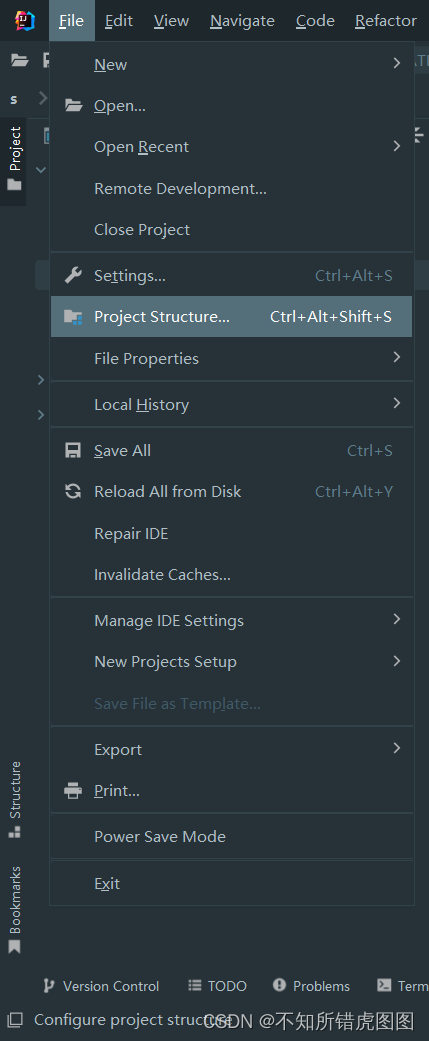Open the Version Control tab

[x=102, y=986]
